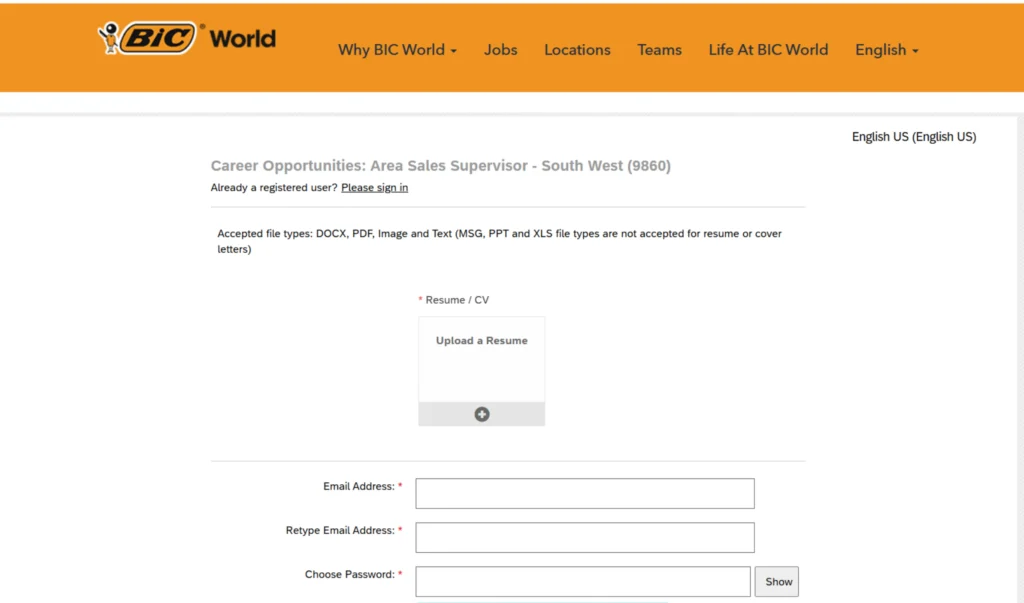
Task: Expand the Why BIC World dropdown
Action: (397, 50)
